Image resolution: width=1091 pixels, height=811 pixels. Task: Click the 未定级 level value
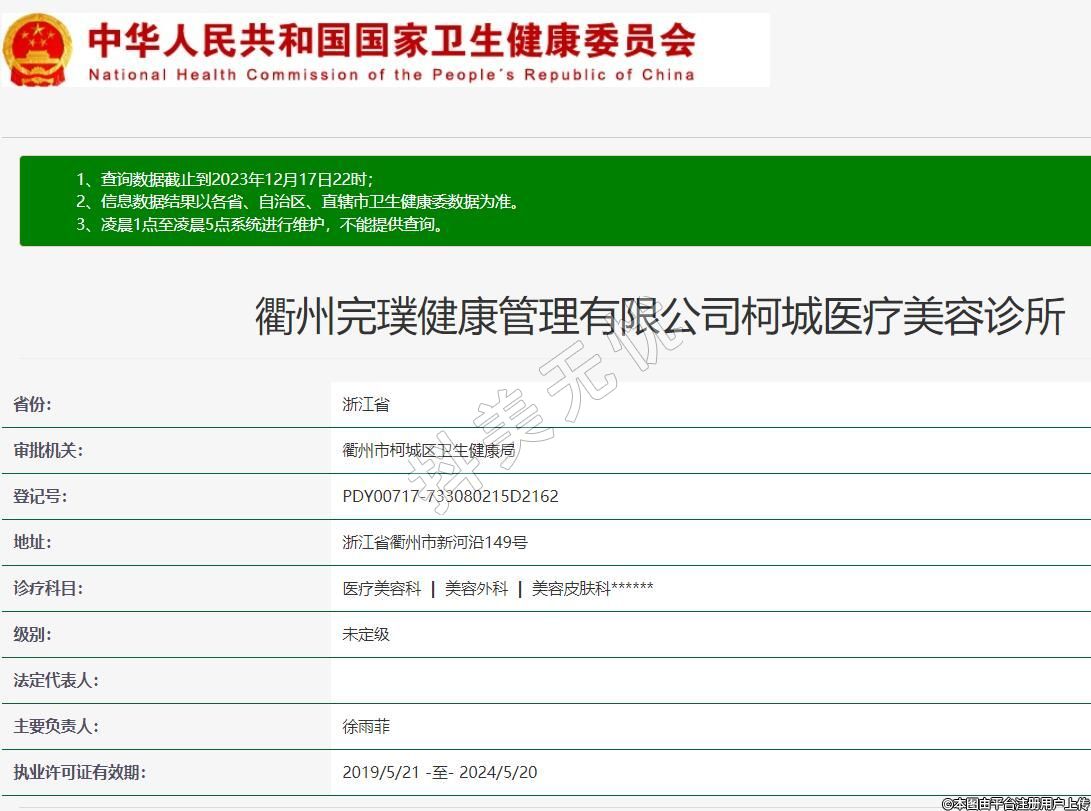(366, 634)
